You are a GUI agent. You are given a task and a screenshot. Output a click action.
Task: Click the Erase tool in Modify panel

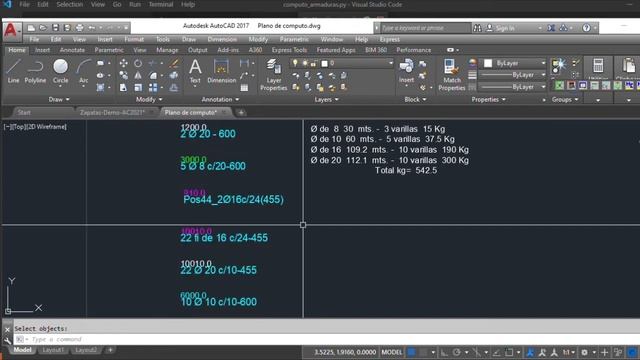pos(174,63)
